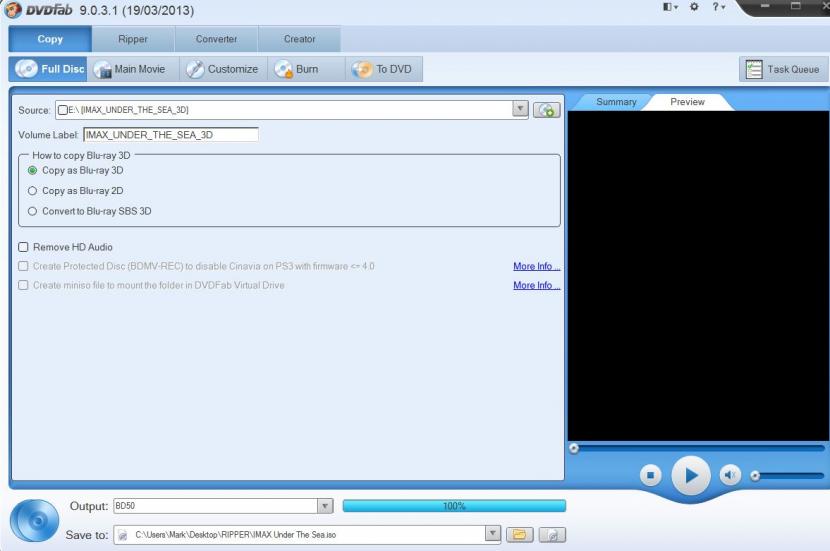
Task: Stop the preview playback
Action: (651, 475)
